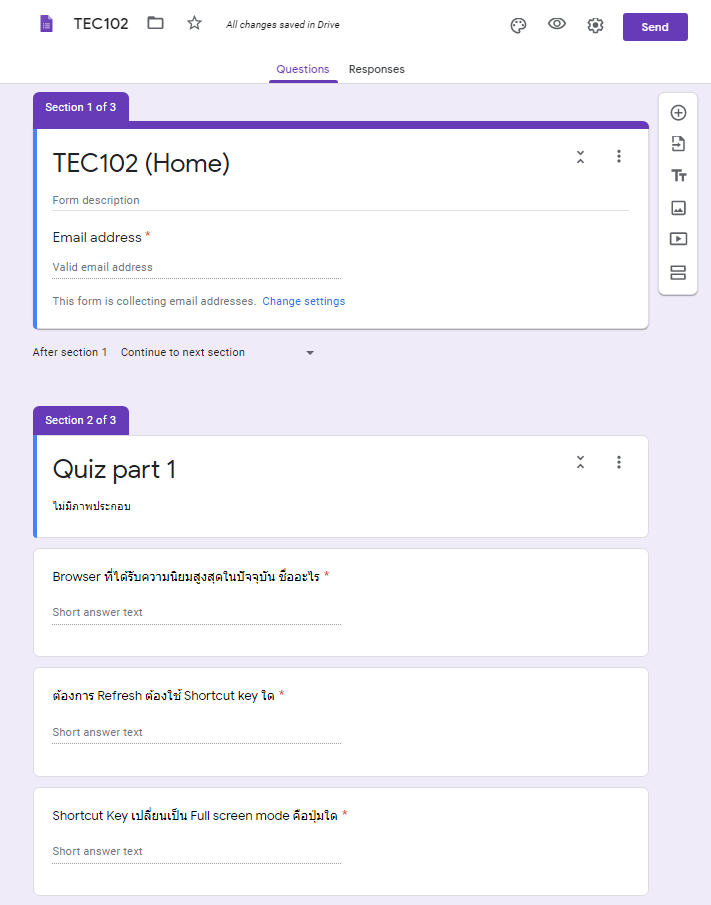Switch to the Responses tab
711x905 pixels.
376,70
